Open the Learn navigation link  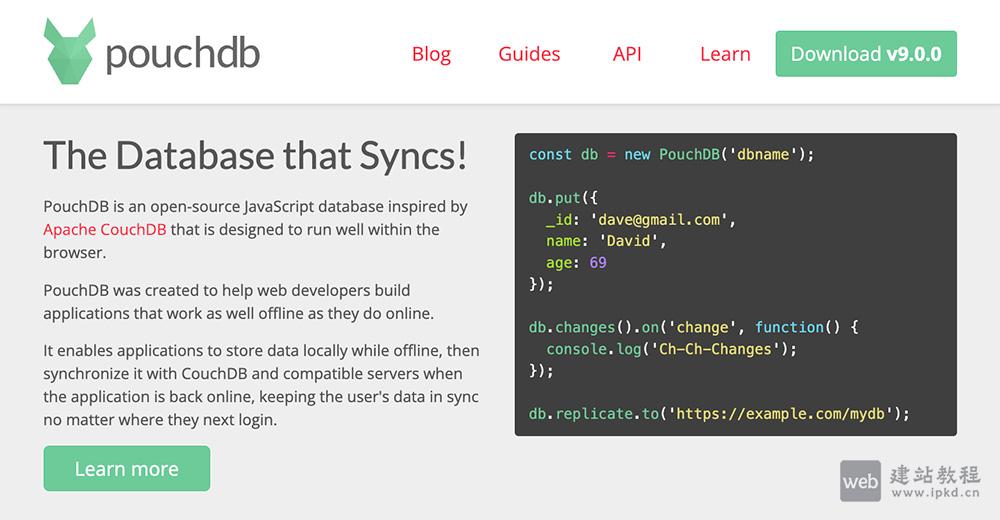(725, 54)
